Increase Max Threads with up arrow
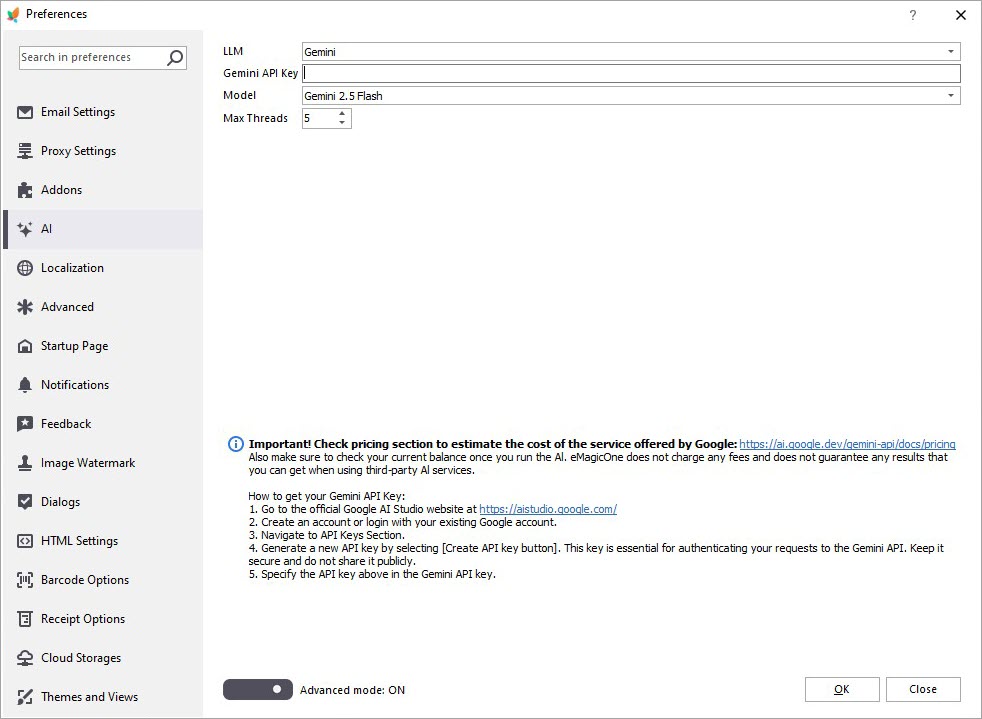 pyautogui.click(x=342, y=113)
